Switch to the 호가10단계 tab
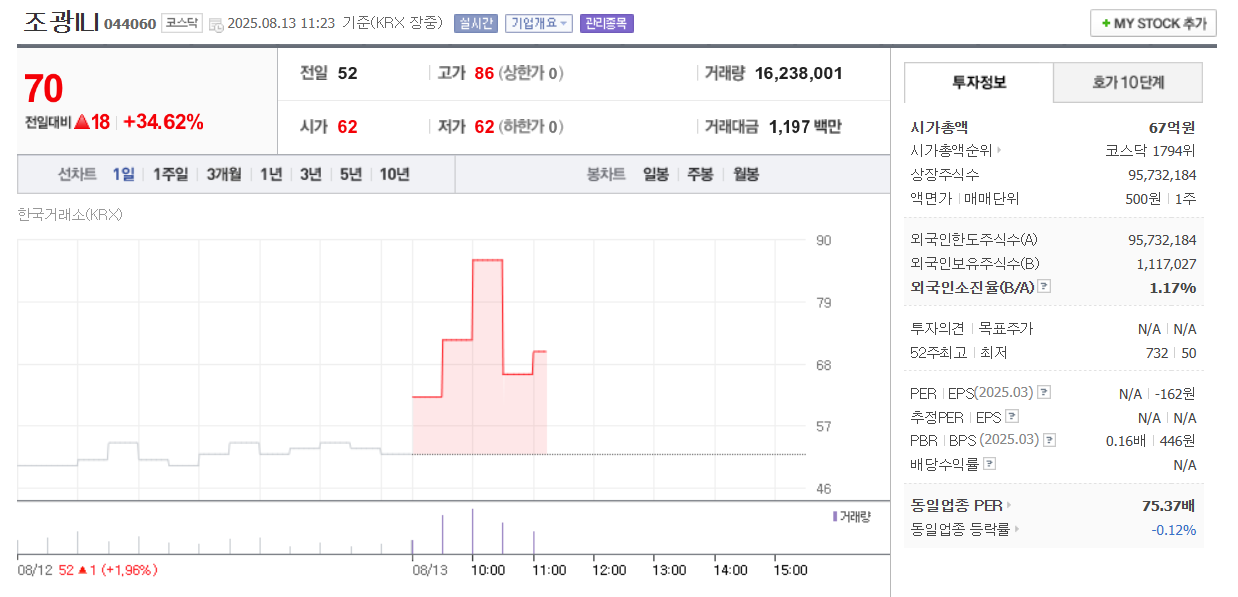This screenshot has width=1238, height=597. pos(1128,82)
